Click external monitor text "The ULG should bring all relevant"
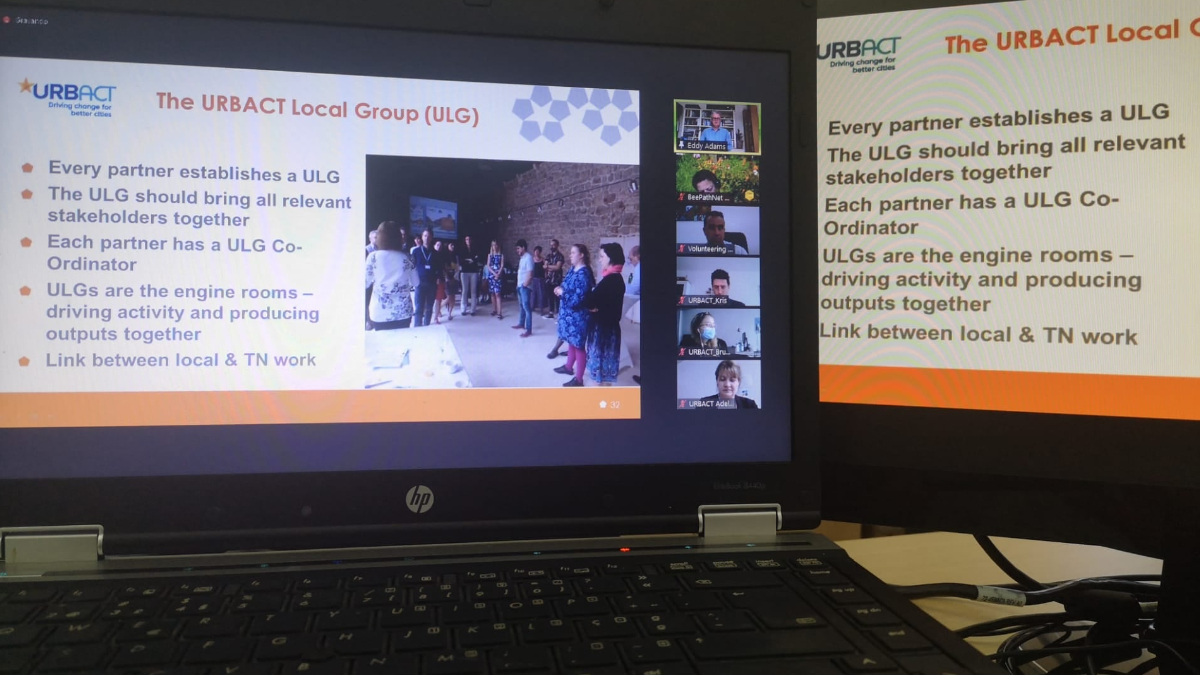 tap(1005, 159)
